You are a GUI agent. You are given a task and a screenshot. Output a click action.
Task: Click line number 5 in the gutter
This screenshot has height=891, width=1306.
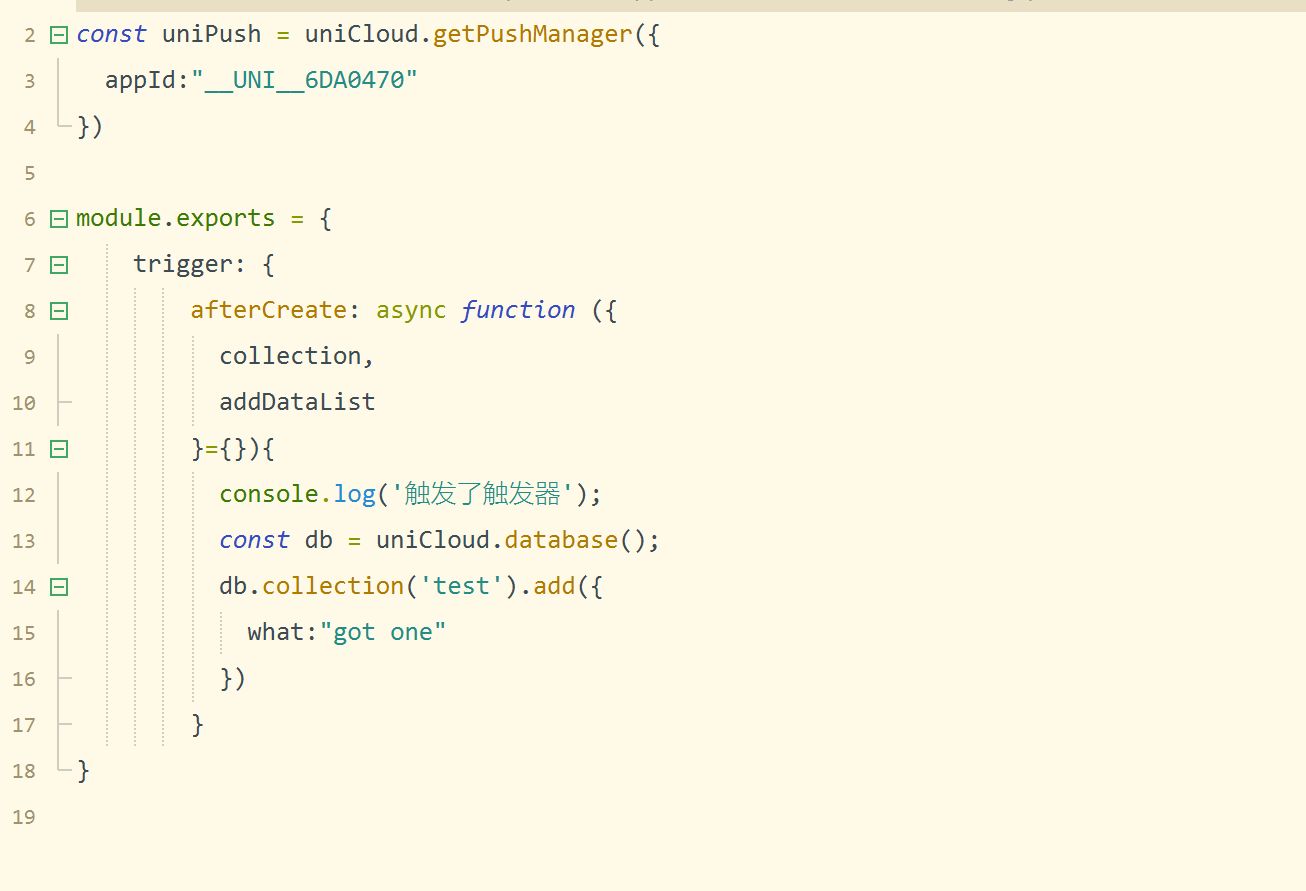[29, 173]
